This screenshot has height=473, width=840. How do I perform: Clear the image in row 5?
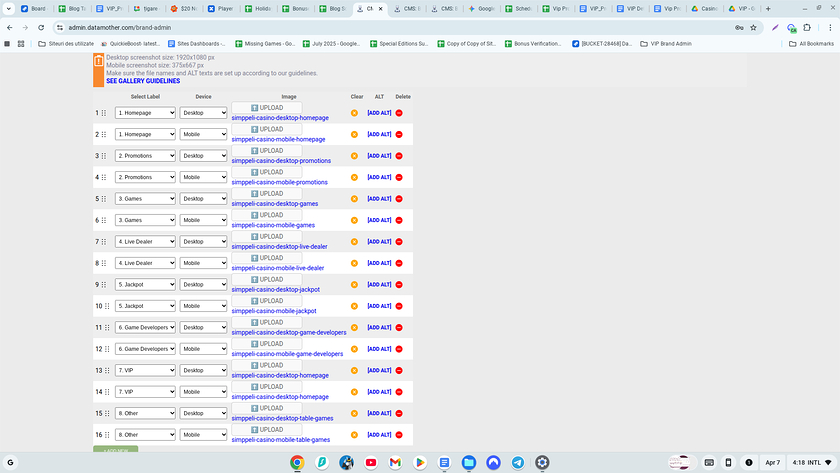point(354,199)
